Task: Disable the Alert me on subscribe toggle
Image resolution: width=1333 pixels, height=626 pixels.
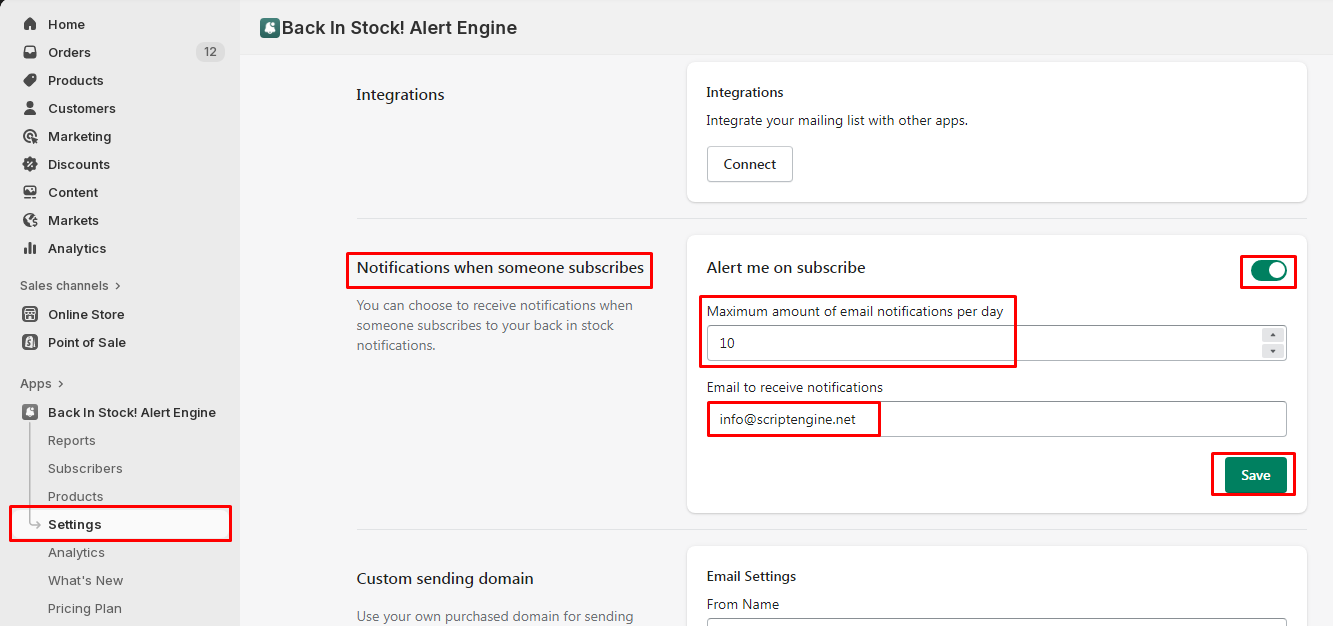Action: click(1268, 270)
